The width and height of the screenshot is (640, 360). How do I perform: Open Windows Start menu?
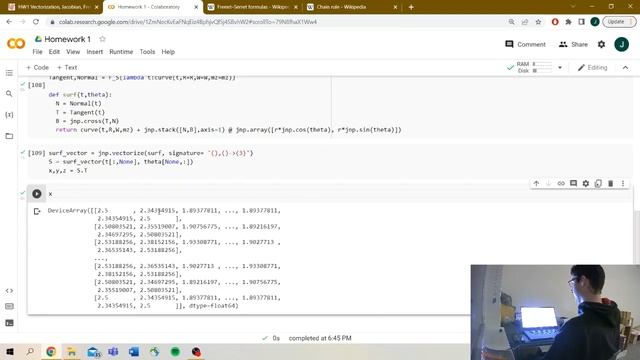pos(9,351)
